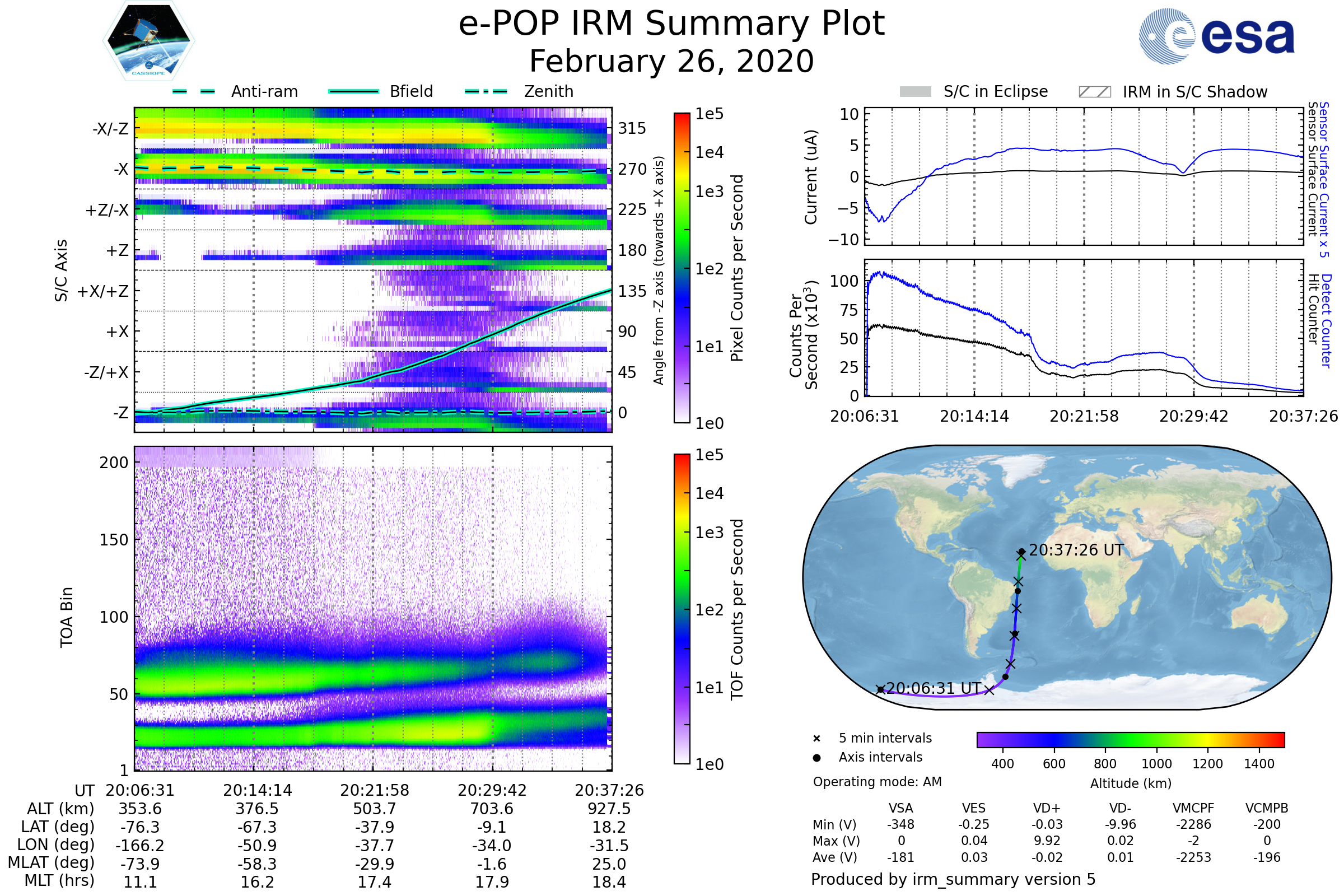
Task: Click the Sensor Surface Current x 5 label
Action: pos(1324,179)
